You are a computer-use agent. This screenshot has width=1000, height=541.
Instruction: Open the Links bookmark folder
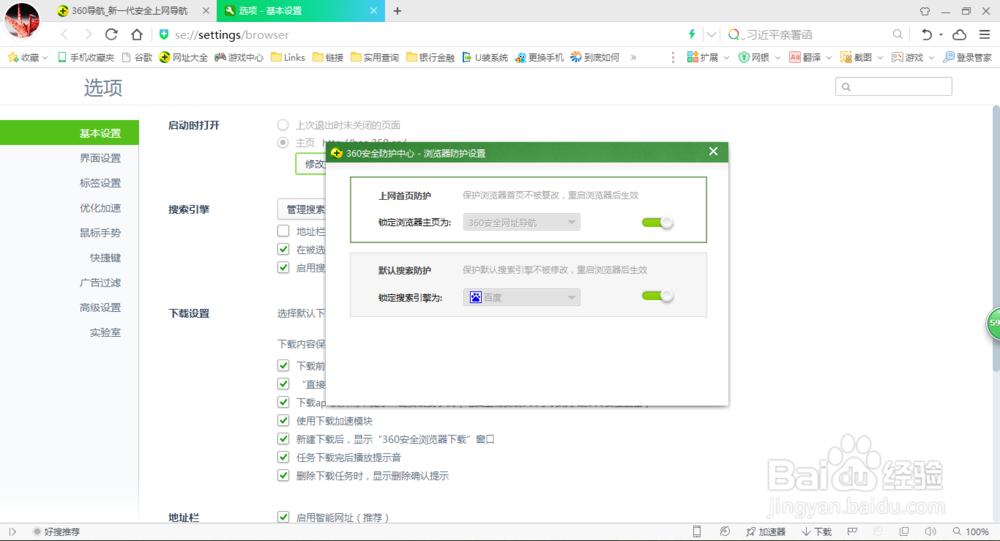click(288, 57)
